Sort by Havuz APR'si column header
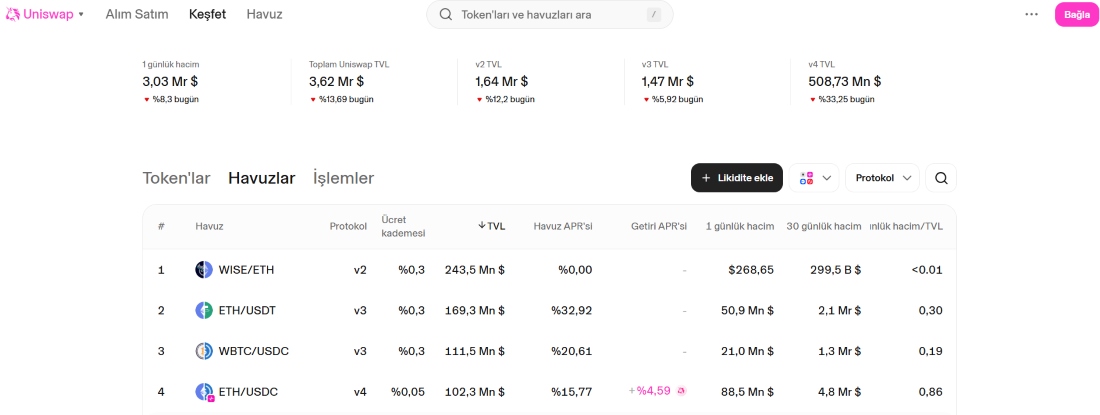The width and height of the screenshot is (1100, 415). (x=563, y=226)
